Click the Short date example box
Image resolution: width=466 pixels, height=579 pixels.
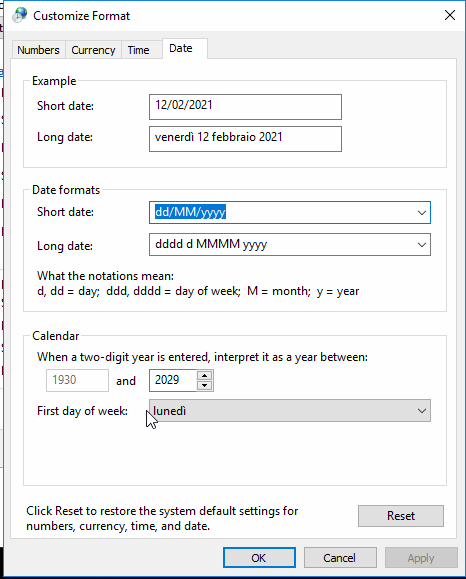(245, 107)
